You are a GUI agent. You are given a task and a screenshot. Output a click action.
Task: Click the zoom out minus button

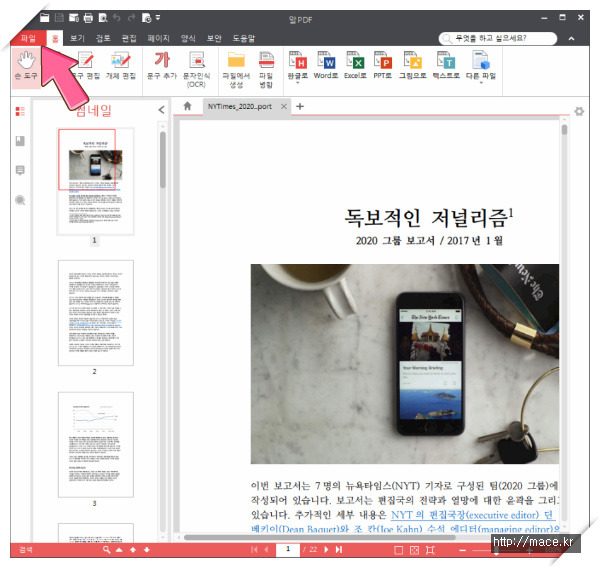463,550
